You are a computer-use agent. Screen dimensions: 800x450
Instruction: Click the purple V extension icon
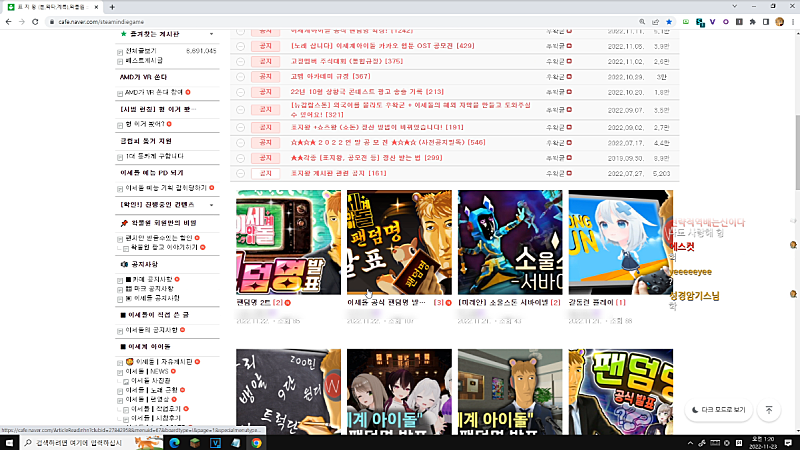pos(713,22)
